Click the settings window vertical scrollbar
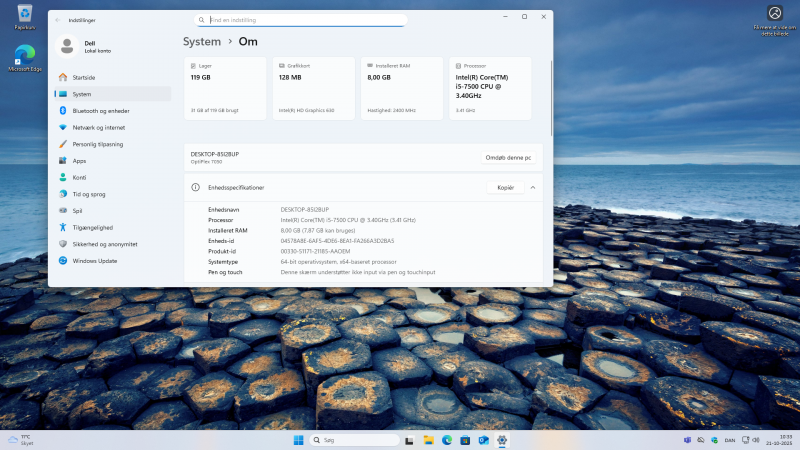 [551, 100]
